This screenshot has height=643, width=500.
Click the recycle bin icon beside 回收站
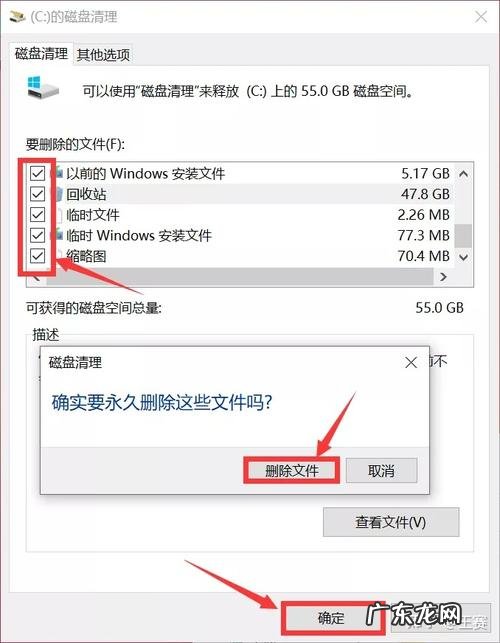[57, 194]
